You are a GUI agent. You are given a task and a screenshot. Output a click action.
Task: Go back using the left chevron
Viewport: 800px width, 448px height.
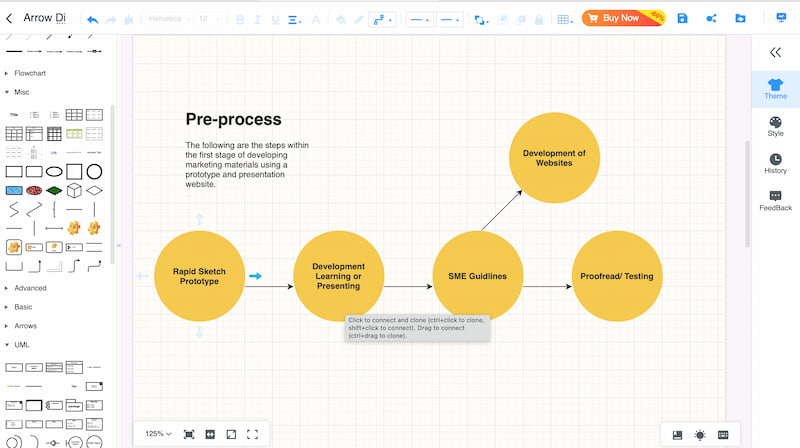10,18
